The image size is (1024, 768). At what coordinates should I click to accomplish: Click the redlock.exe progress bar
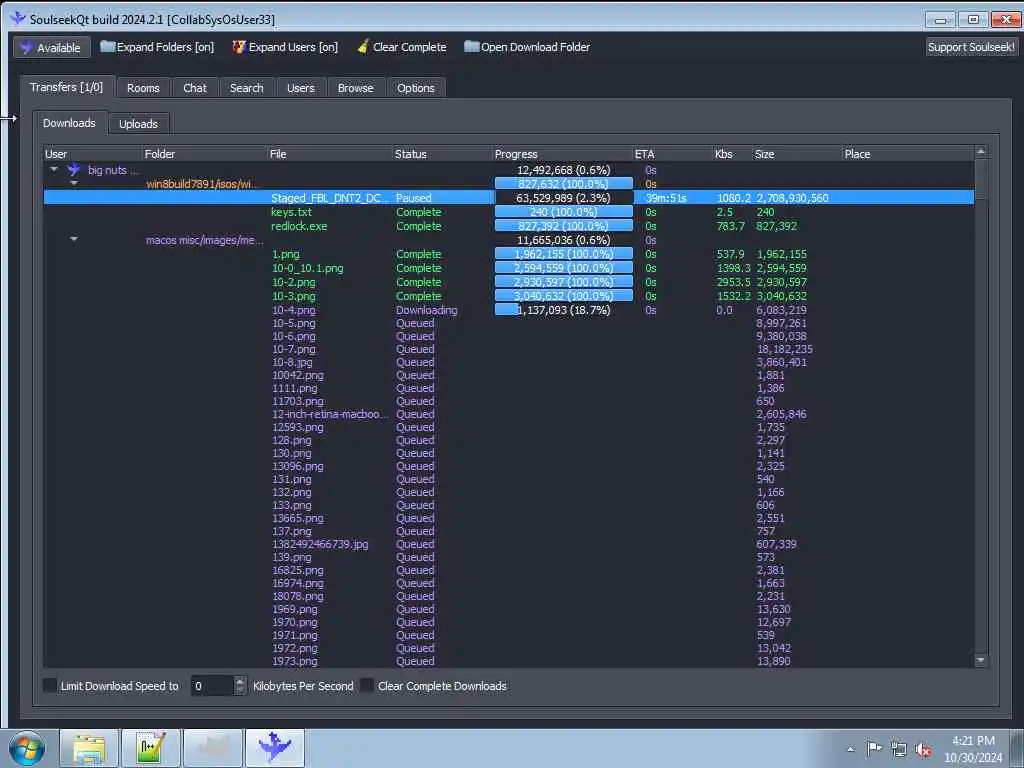click(564, 226)
